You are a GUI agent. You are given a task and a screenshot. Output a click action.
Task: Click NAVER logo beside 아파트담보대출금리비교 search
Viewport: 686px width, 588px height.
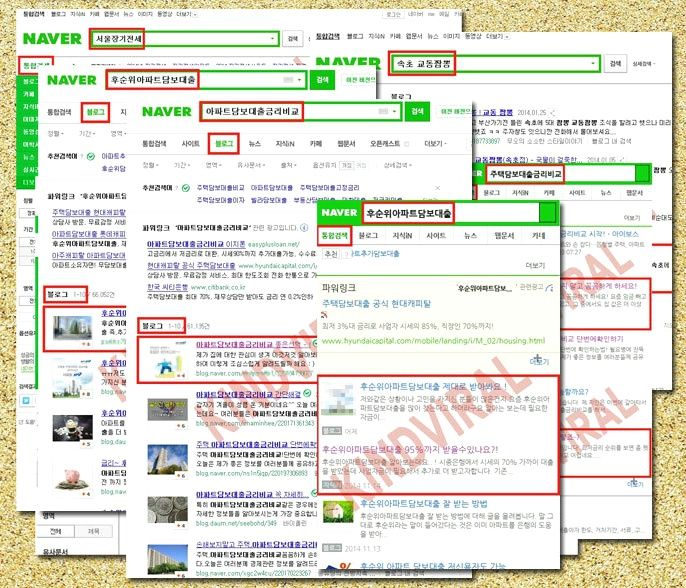pos(167,112)
